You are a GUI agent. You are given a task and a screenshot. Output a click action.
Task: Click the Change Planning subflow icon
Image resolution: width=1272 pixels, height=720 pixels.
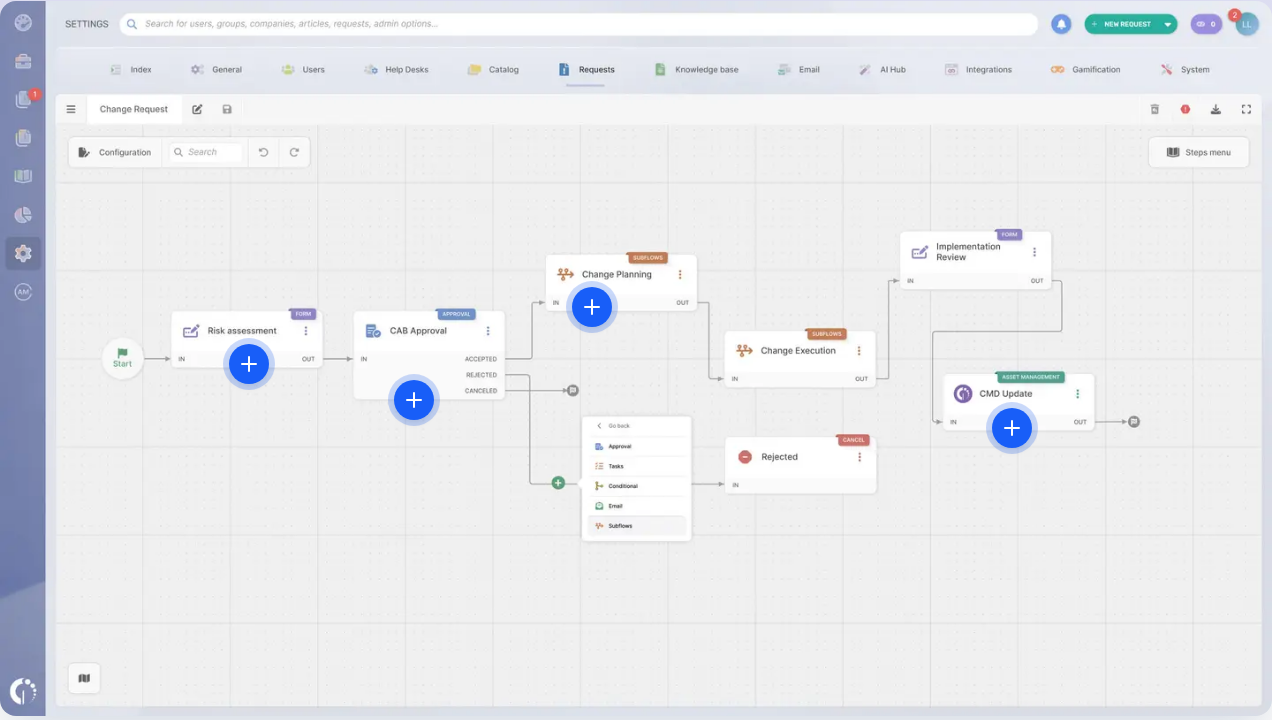click(565, 274)
